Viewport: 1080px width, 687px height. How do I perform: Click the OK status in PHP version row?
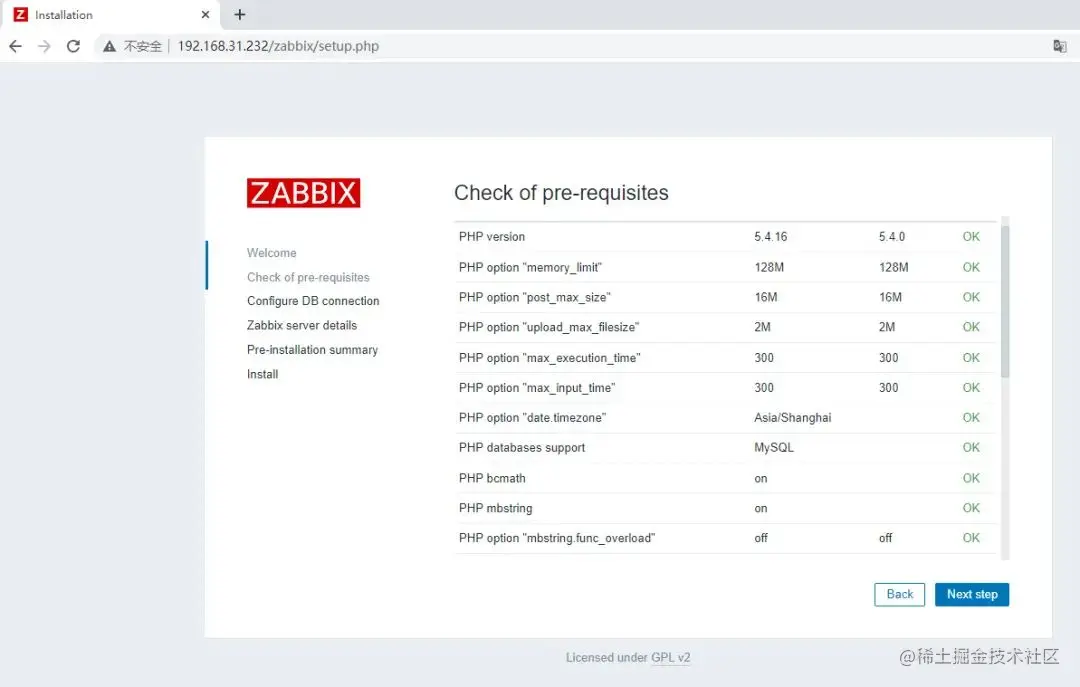pyautogui.click(x=970, y=236)
